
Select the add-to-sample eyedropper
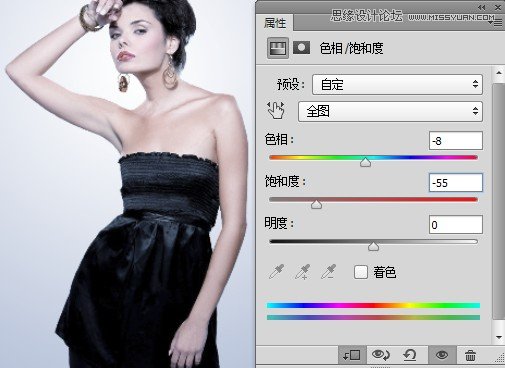pyautogui.click(x=303, y=272)
